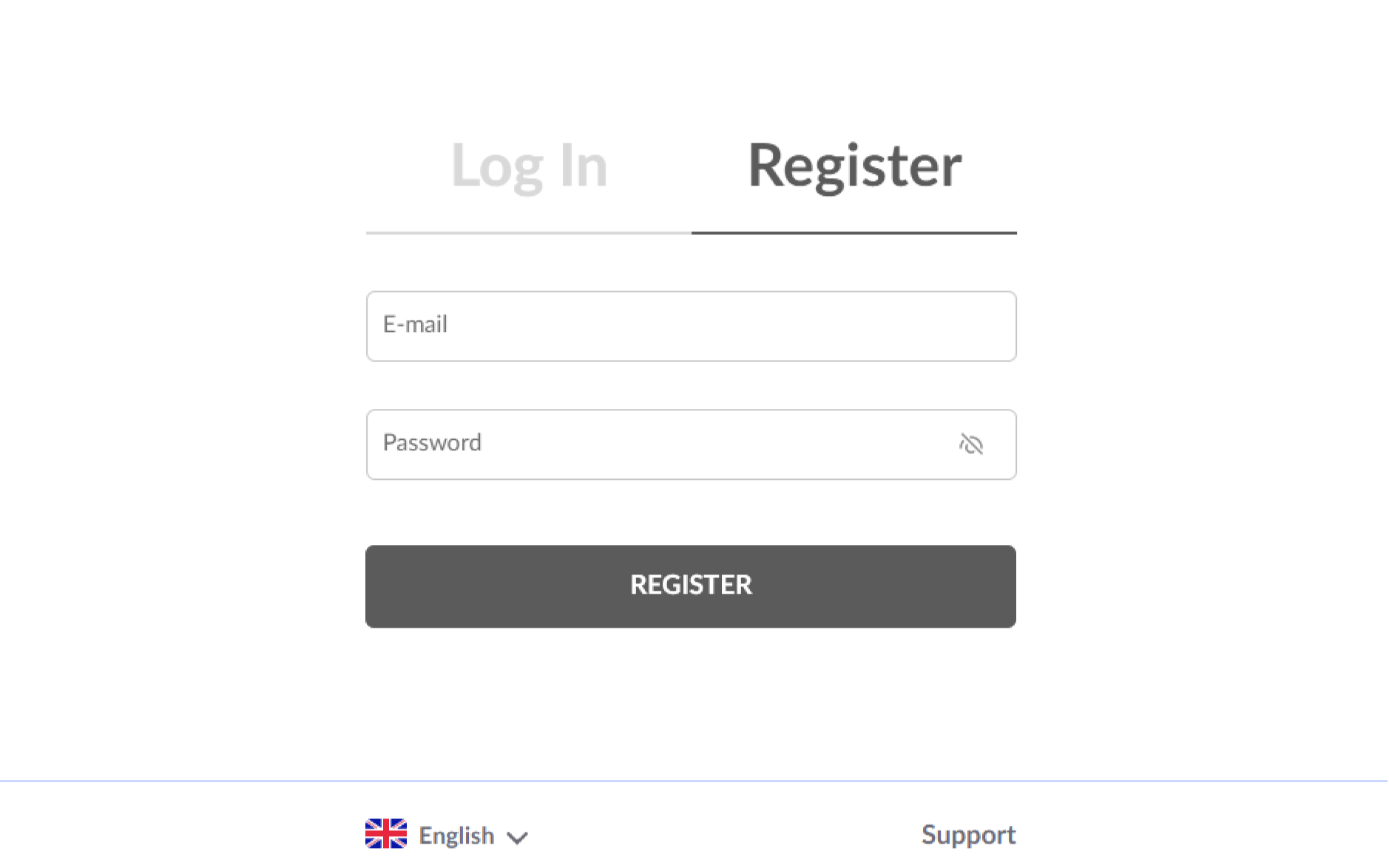Viewport: 1389px width, 868px height.
Task: Click the "English" language label
Action: pos(456,835)
